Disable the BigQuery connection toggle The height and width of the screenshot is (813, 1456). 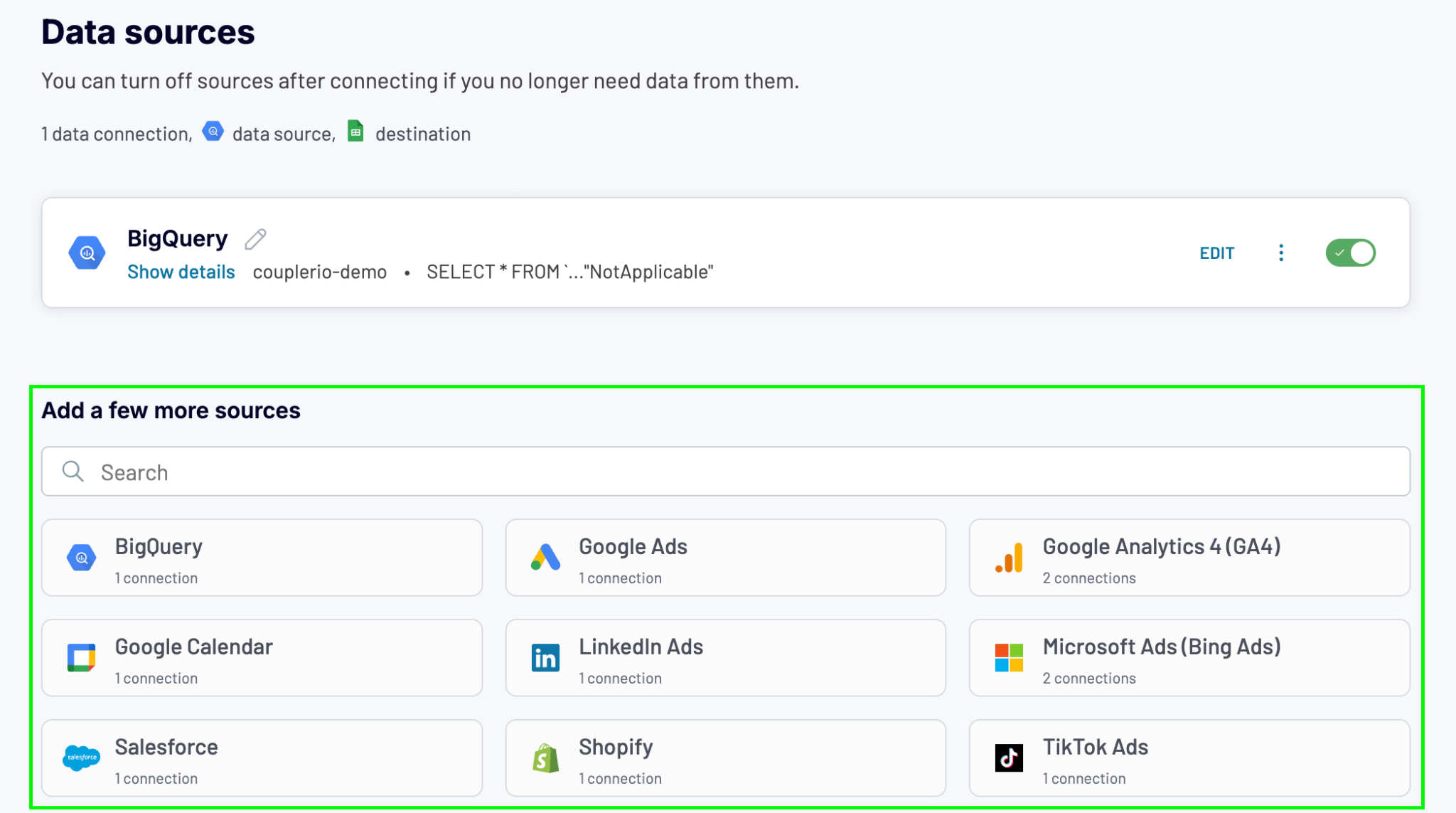(x=1350, y=253)
